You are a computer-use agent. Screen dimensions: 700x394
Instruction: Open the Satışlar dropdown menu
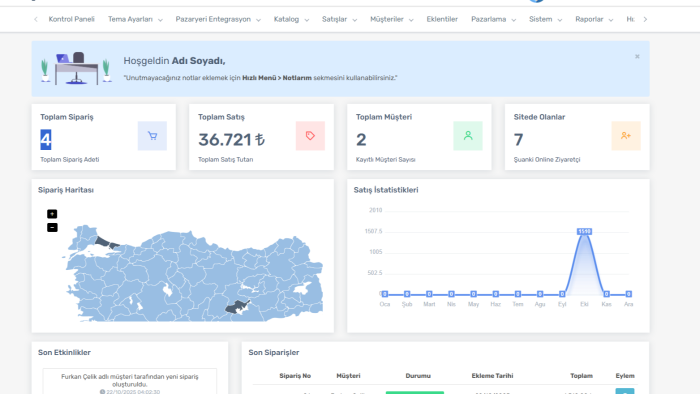pyautogui.click(x=339, y=19)
